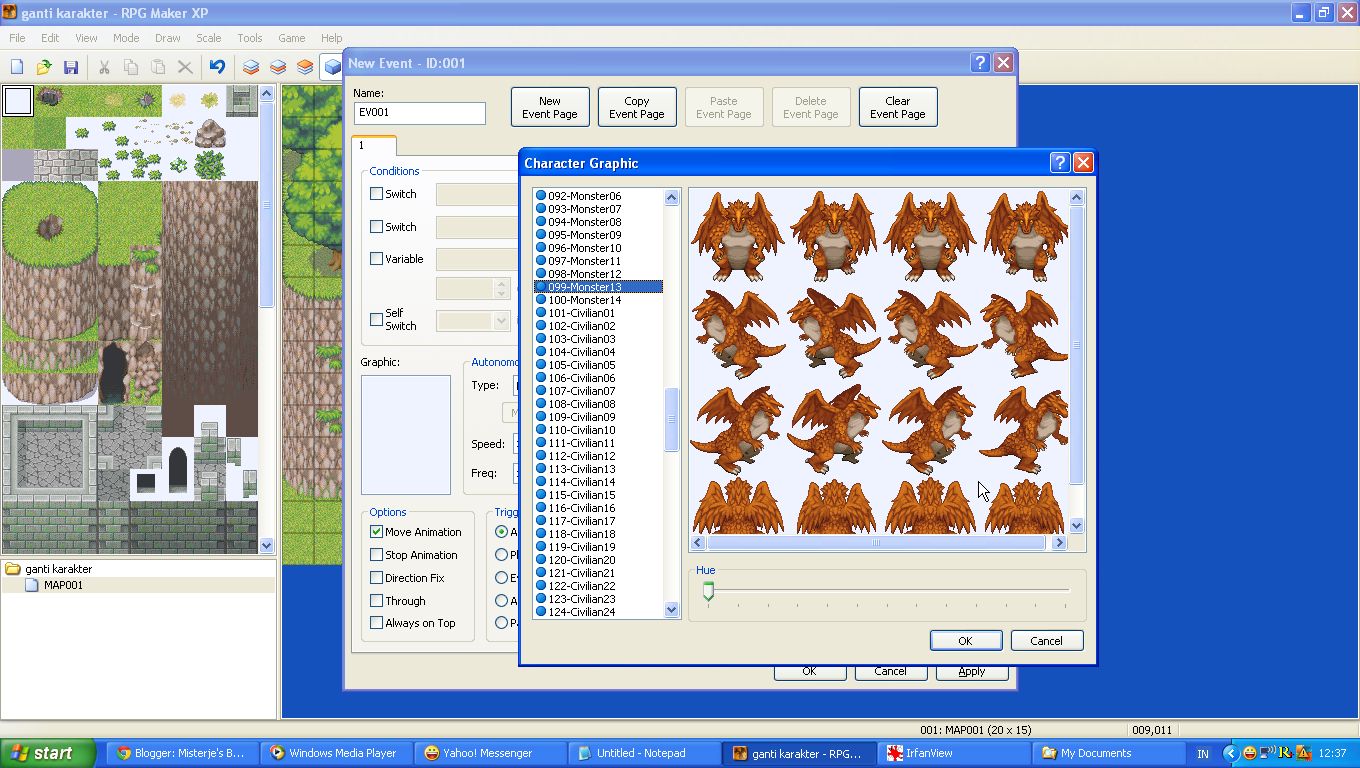
Task: Click the Copy Event Page button
Action: (637, 107)
